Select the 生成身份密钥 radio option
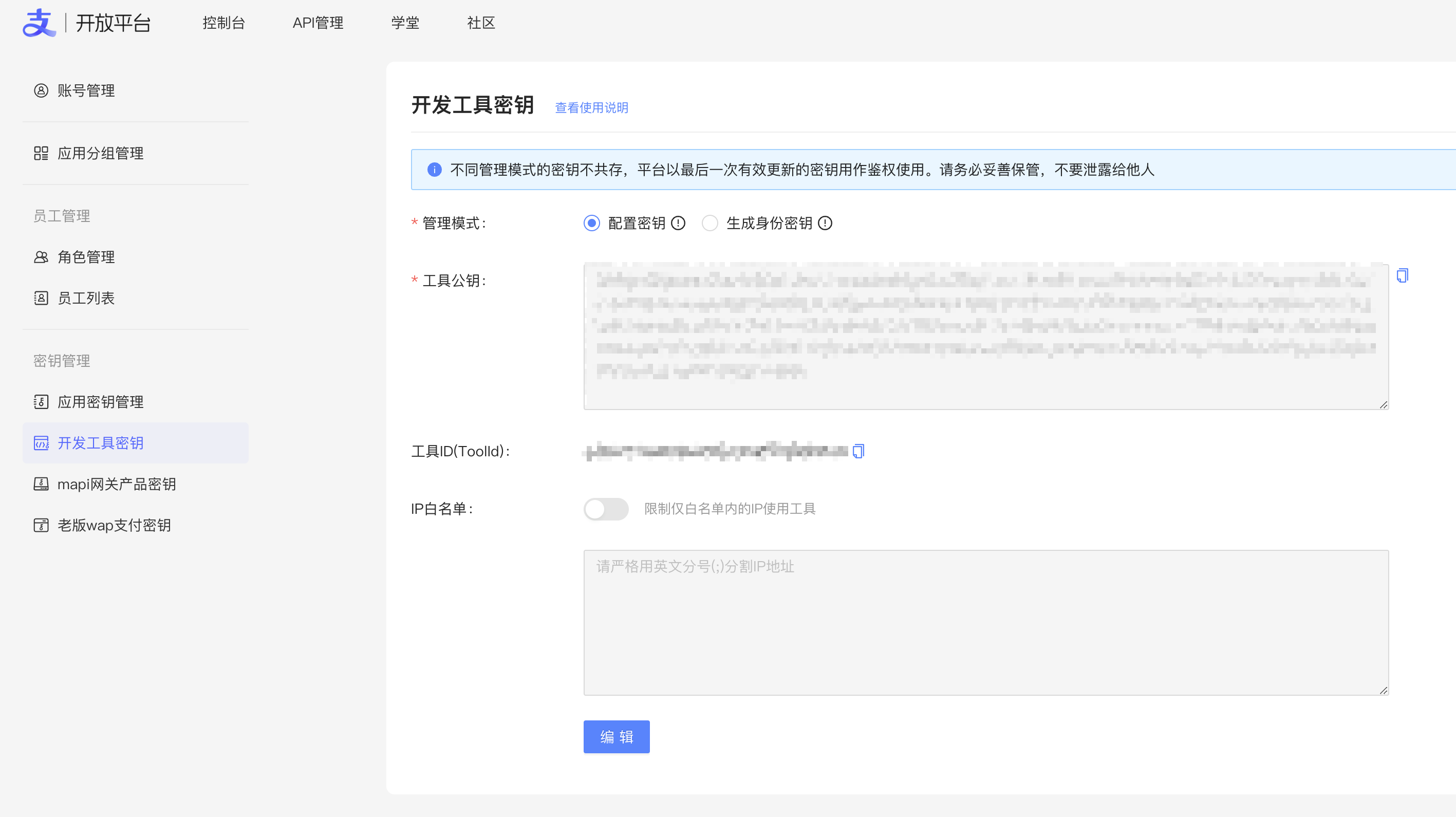This screenshot has height=817, width=1456. point(710,224)
